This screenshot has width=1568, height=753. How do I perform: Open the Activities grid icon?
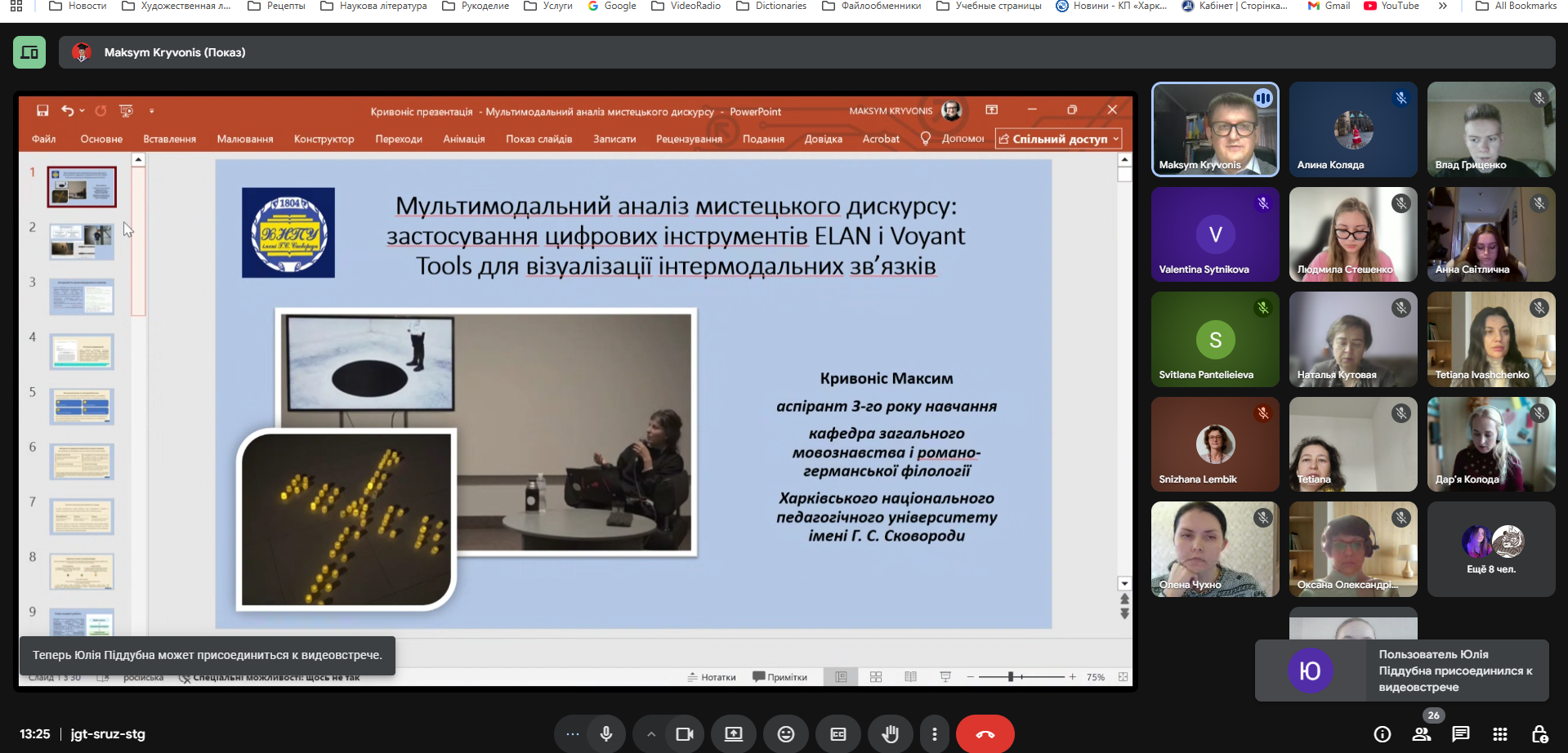pos(1499,734)
